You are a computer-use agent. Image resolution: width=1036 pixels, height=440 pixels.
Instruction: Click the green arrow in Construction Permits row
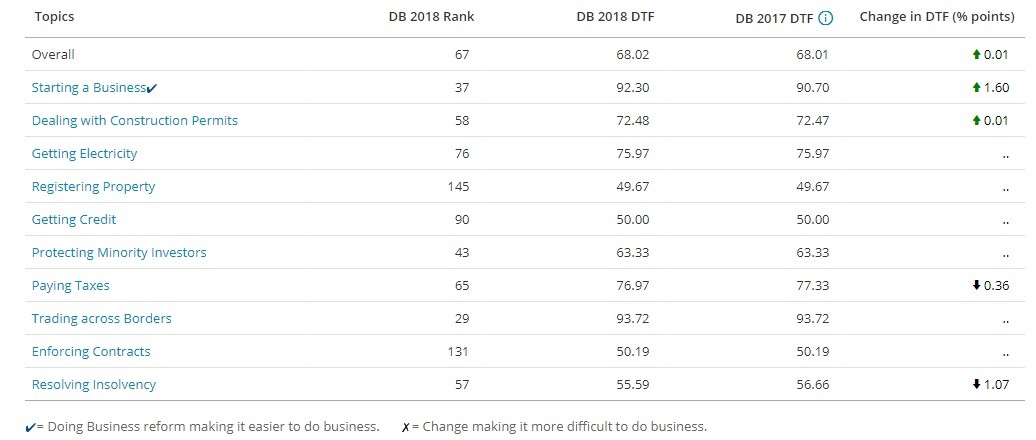977,121
